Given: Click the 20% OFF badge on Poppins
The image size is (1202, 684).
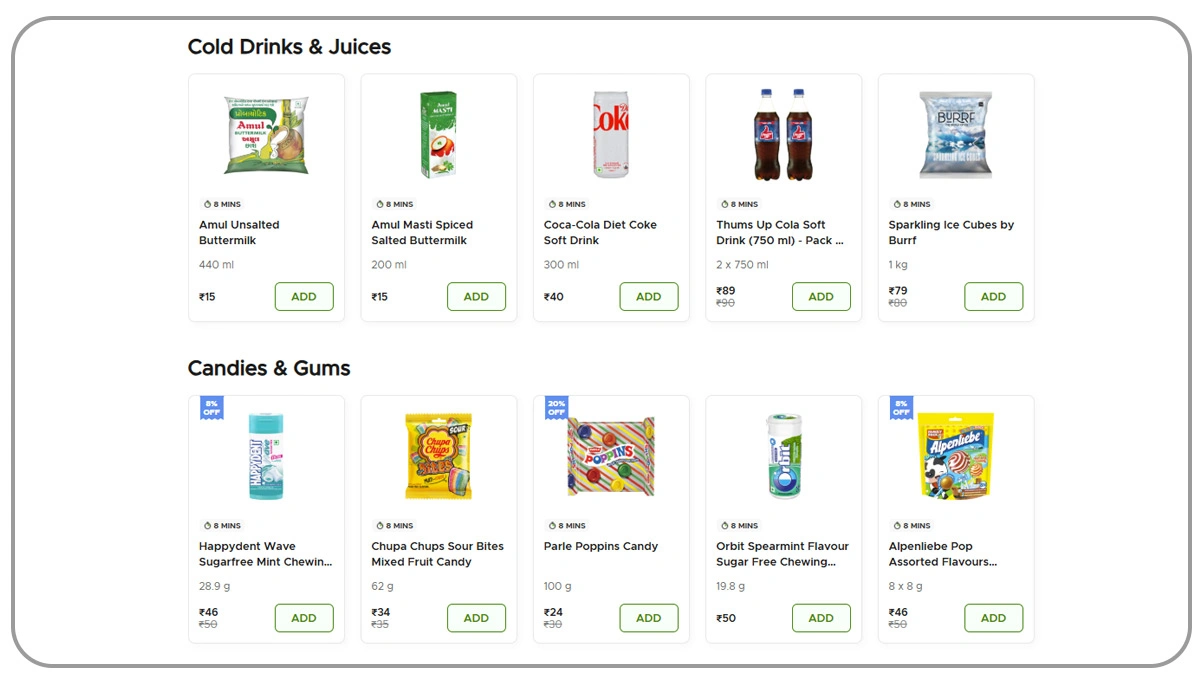Looking at the screenshot, I should pyautogui.click(x=556, y=408).
